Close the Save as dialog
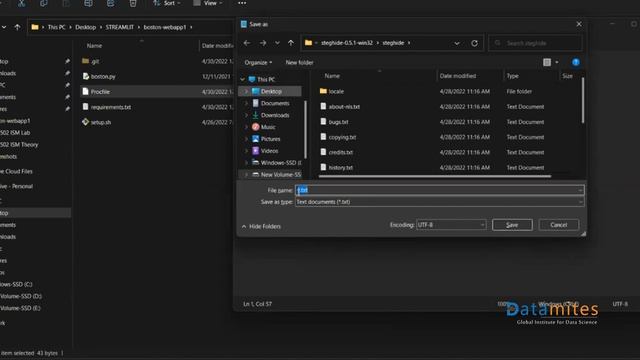The width and height of the screenshot is (640, 360). (x=579, y=24)
